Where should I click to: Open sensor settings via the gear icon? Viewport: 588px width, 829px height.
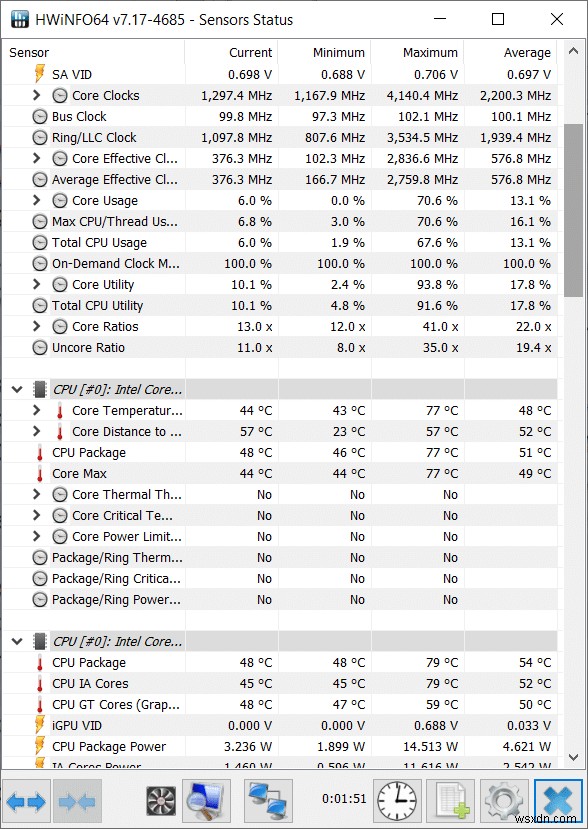503,801
